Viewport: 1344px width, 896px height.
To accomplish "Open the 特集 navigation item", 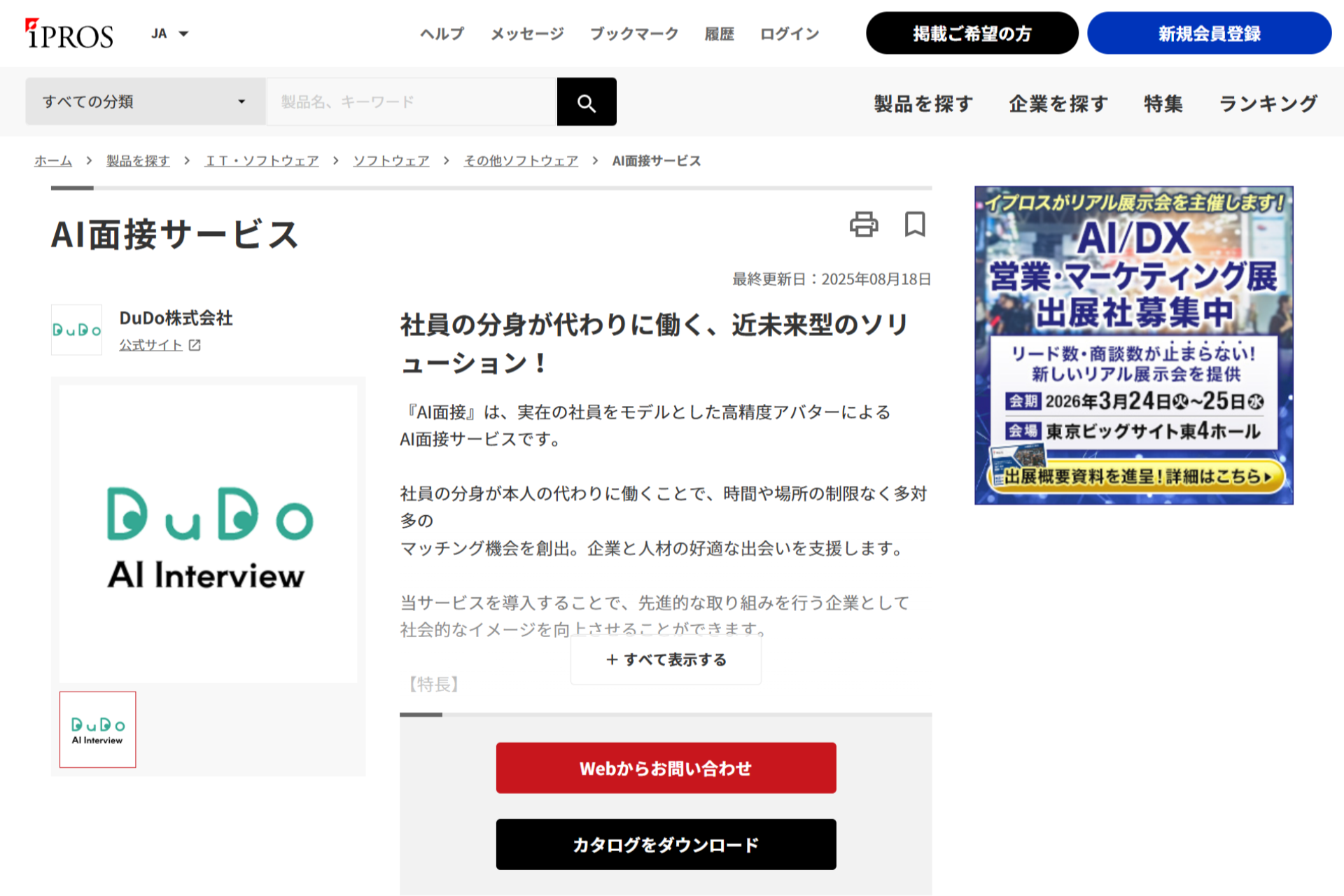I will click(x=1163, y=104).
